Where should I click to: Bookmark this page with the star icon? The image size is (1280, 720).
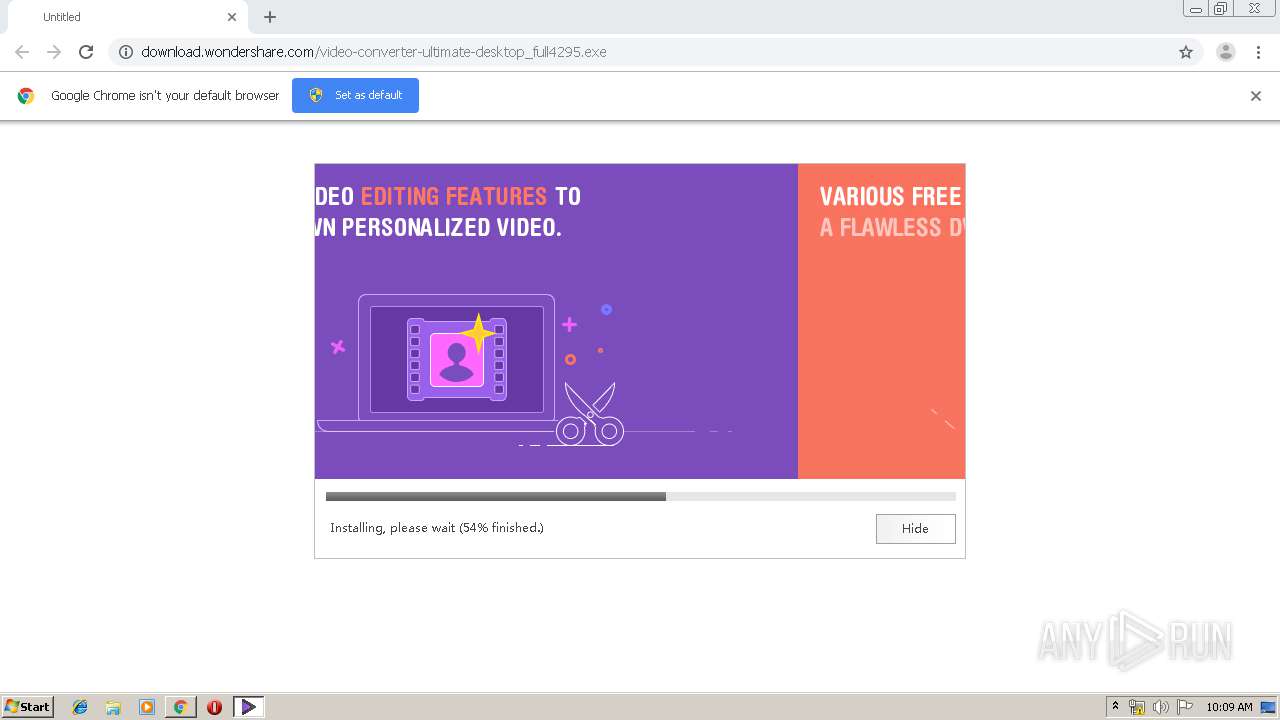click(x=1186, y=52)
